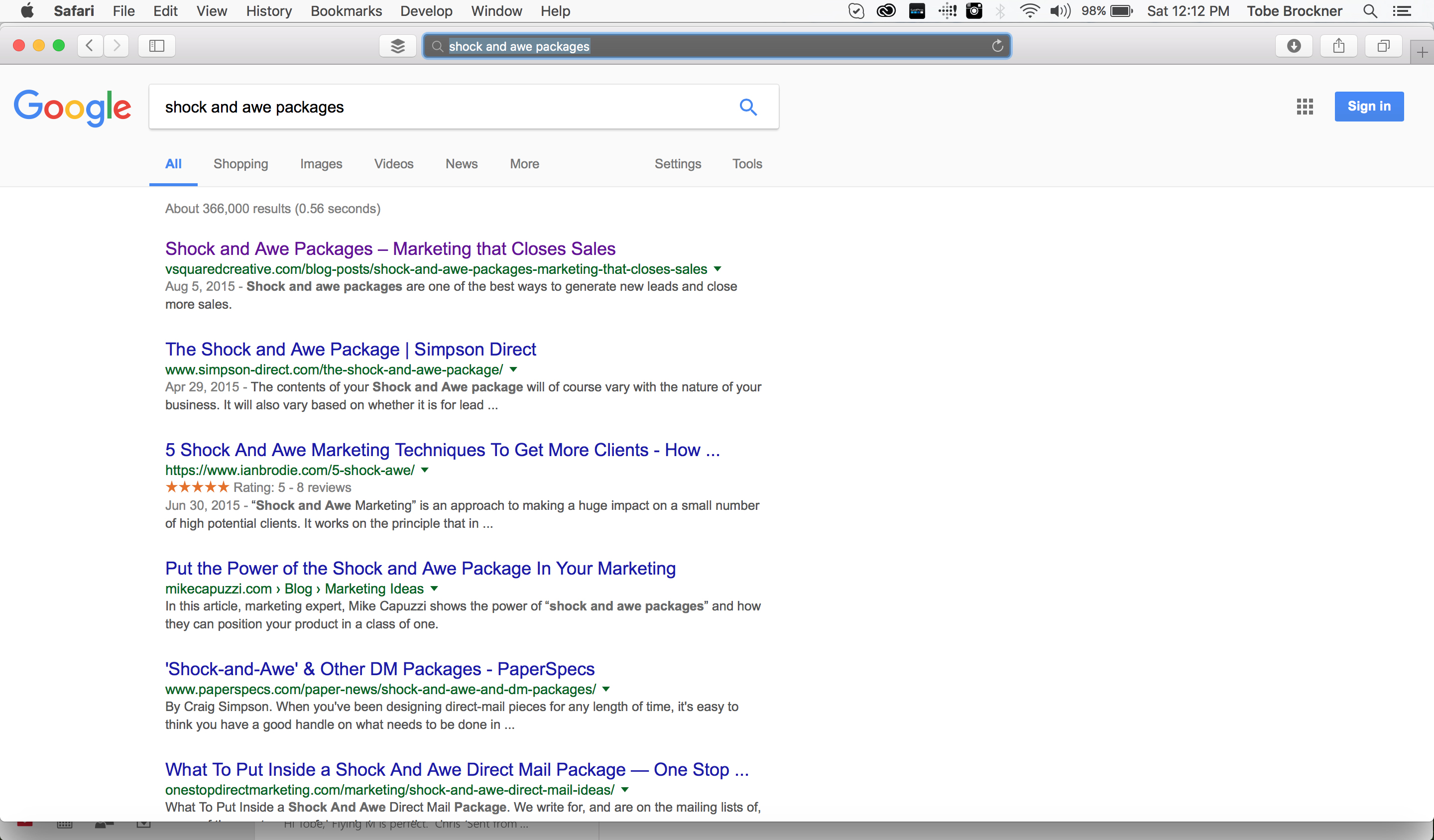Open the Apple menu
Image resolution: width=1434 pixels, height=840 pixels.
click(27, 11)
